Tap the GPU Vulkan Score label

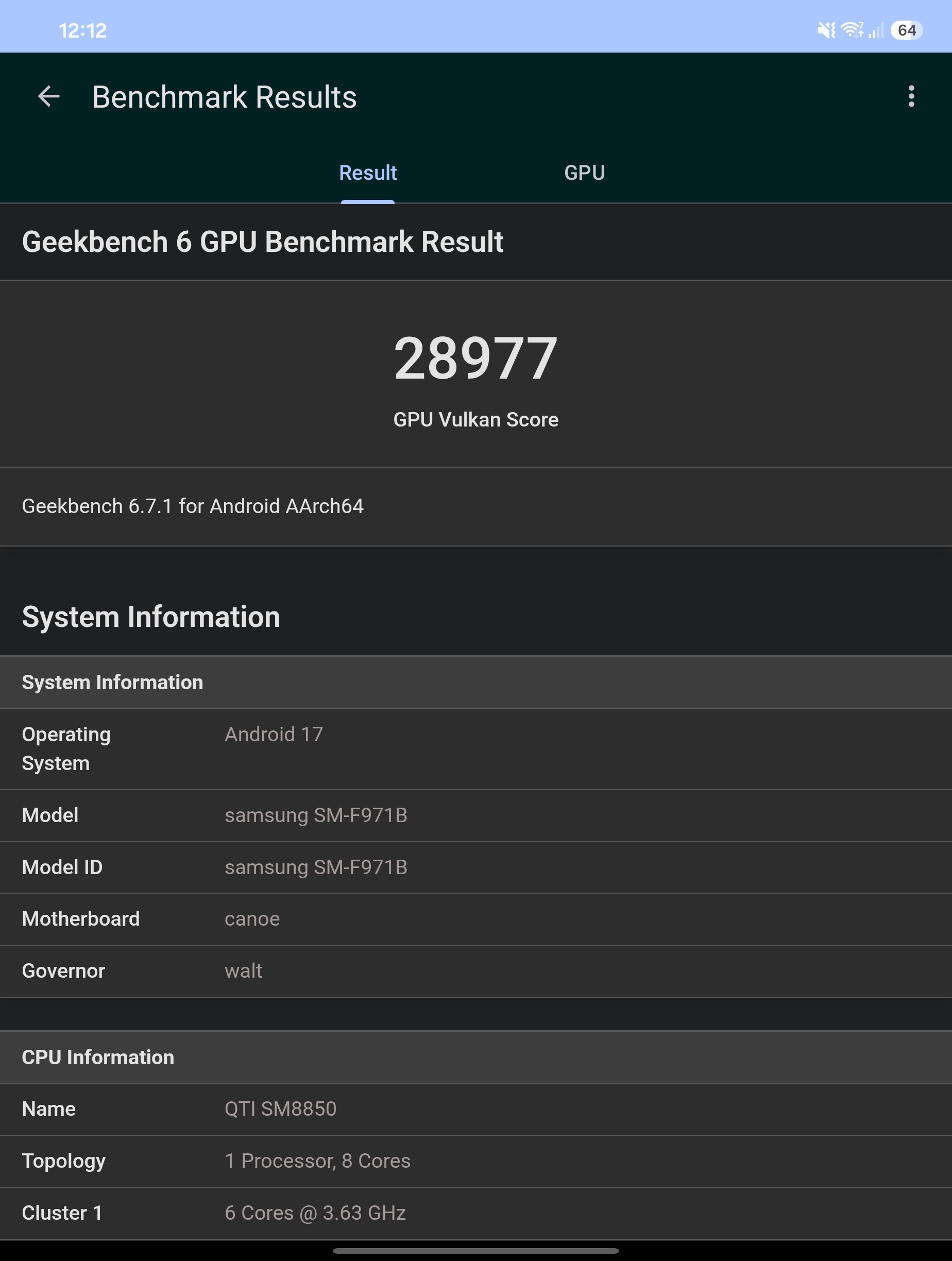click(x=475, y=420)
